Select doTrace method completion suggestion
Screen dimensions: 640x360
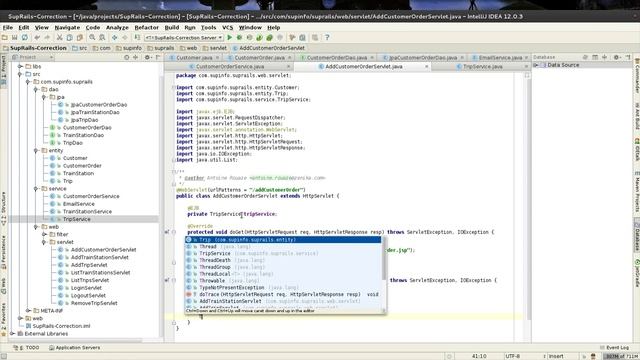click(x=283, y=294)
